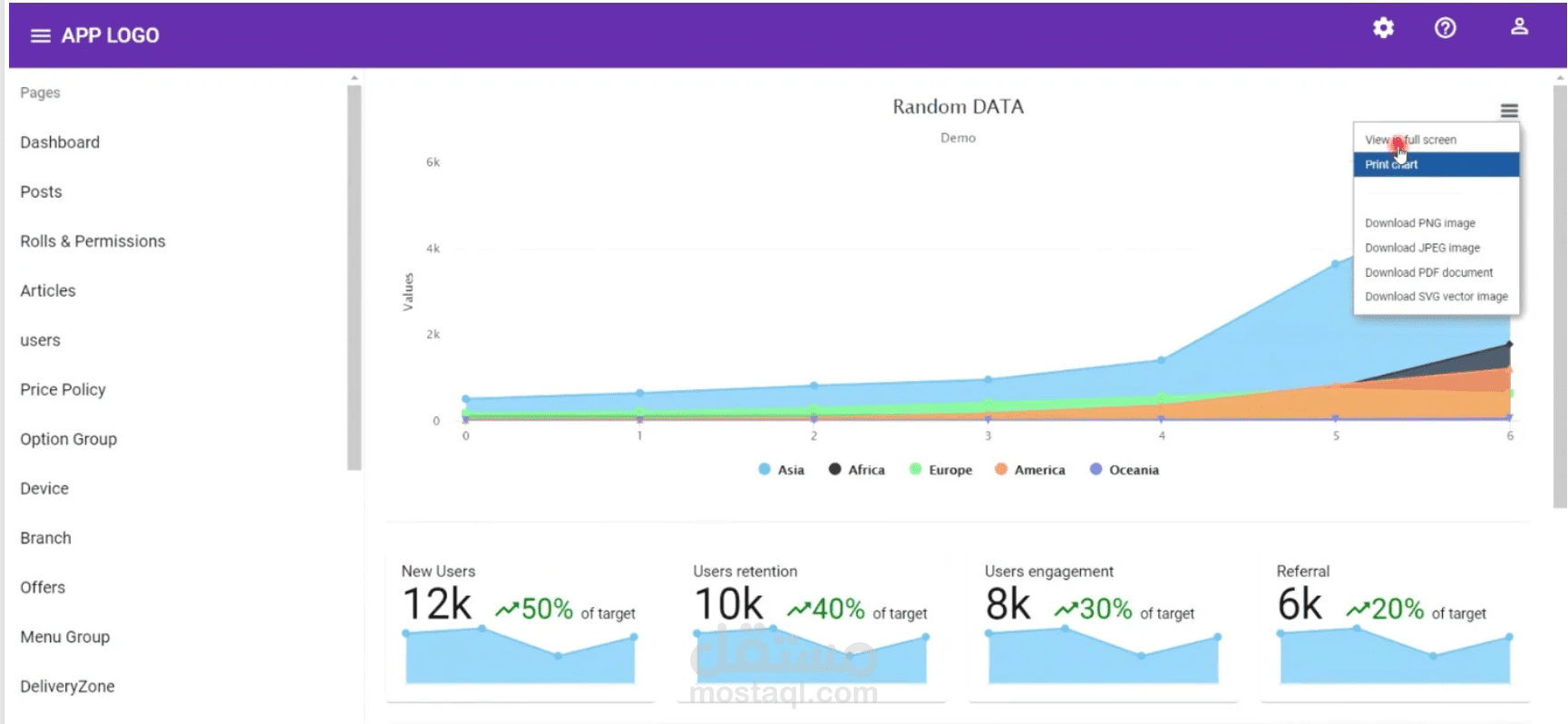
Task: Click the APP LOGO title
Action: 110,35
